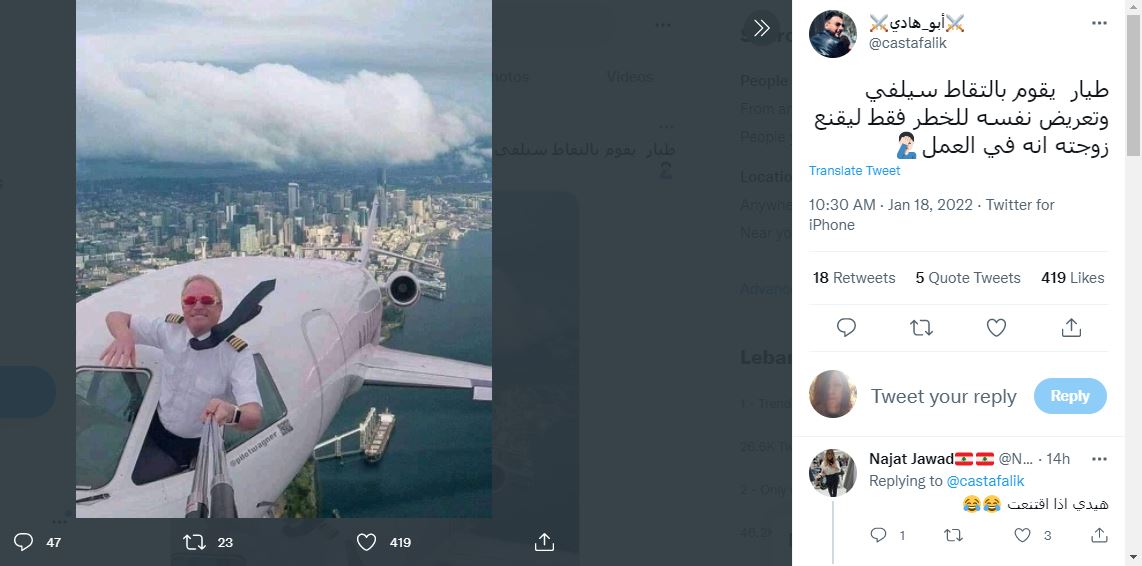Click the retweet icon below the photo
The width and height of the screenshot is (1142, 566).
pyautogui.click(x=195, y=542)
